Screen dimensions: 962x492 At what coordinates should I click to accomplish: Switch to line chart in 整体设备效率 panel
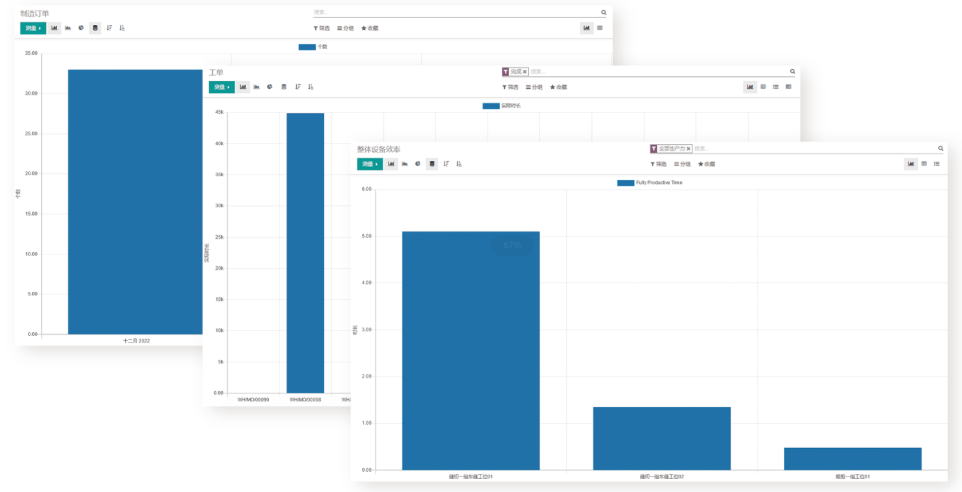tap(405, 164)
